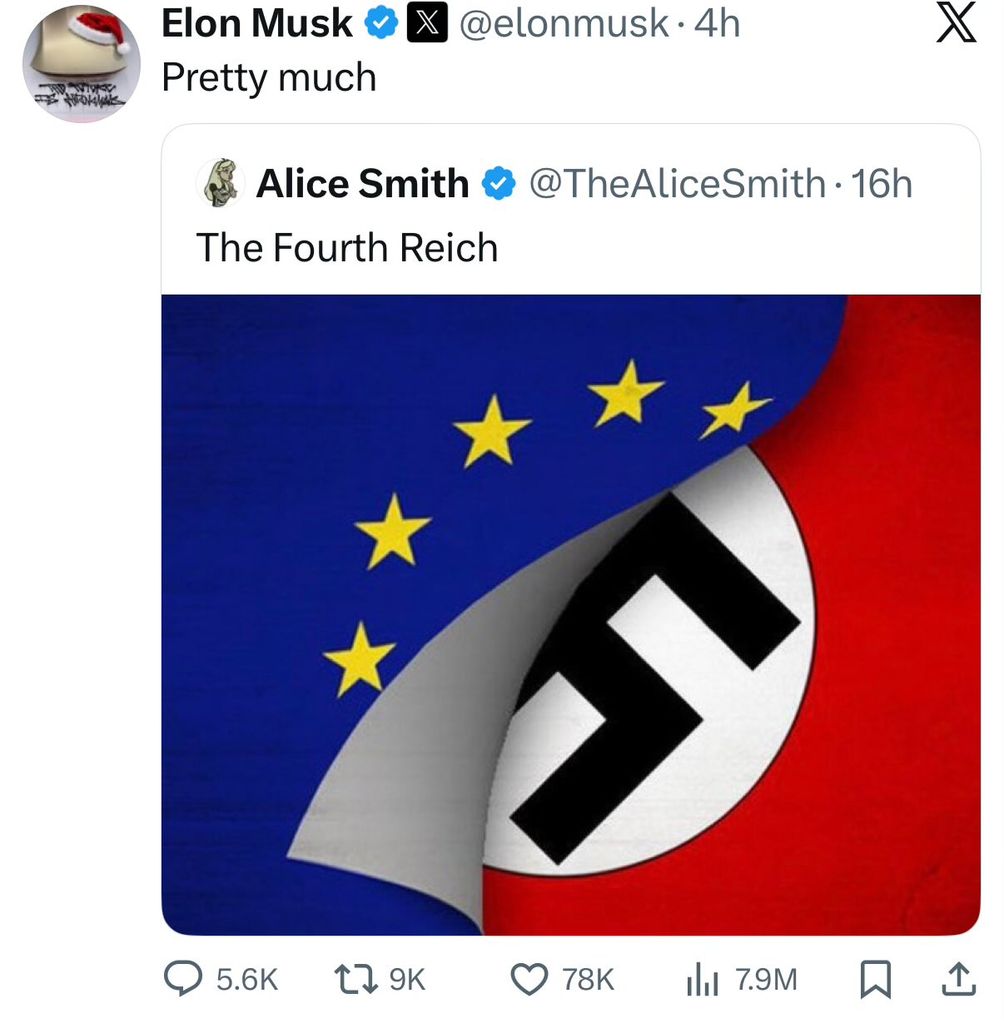Click the "4h" post timestamp

click(x=717, y=24)
